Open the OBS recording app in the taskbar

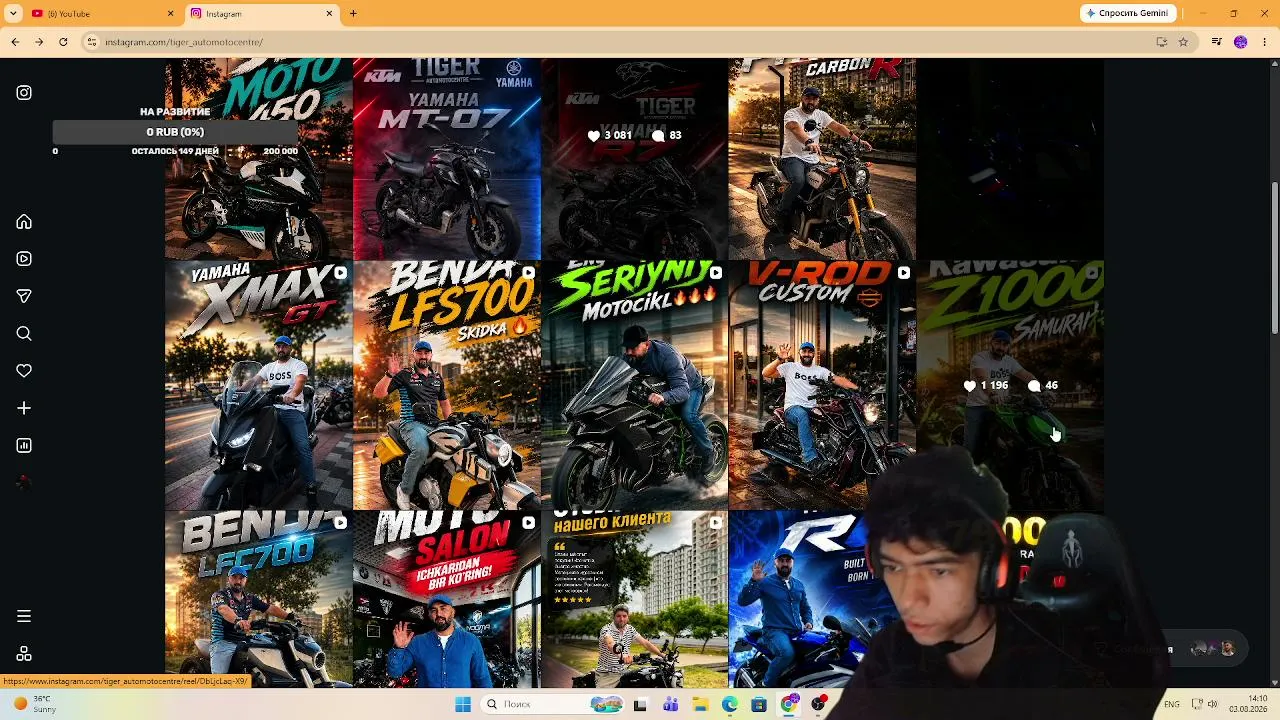[819, 704]
